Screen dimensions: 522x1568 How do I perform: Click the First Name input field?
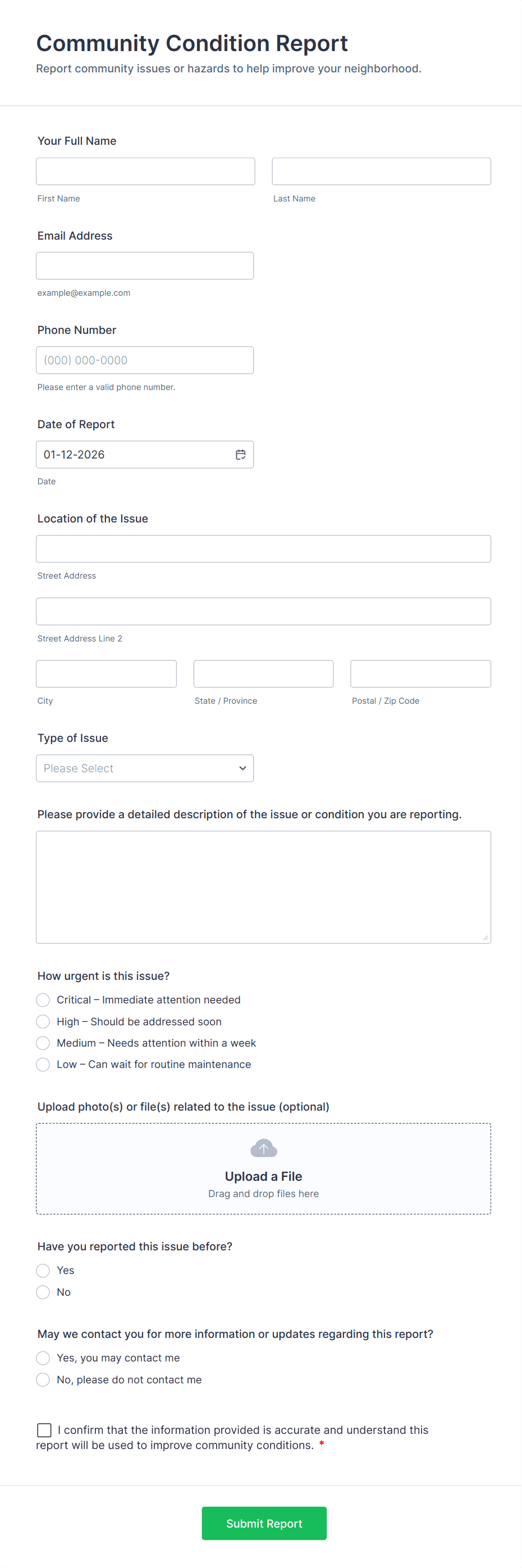145,171
